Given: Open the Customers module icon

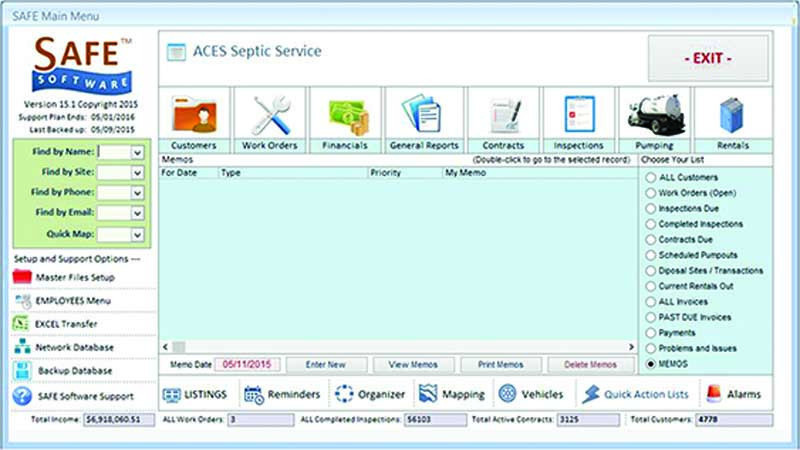Looking at the screenshot, I should pyautogui.click(x=194, y=115).
